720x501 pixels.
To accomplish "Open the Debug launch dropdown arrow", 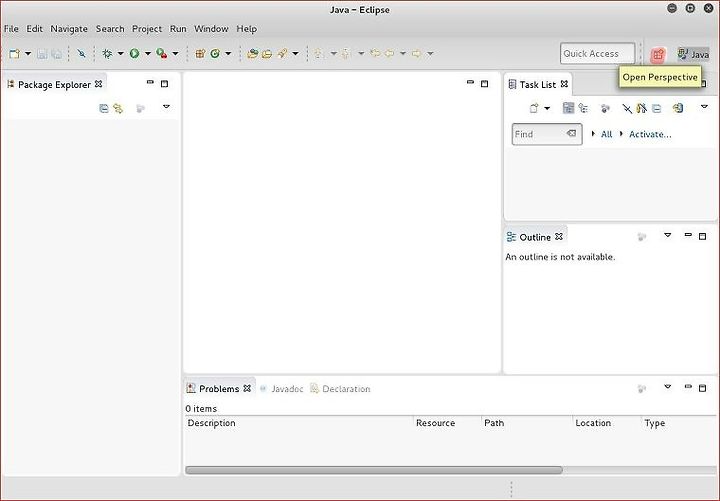I will [120, 54].
